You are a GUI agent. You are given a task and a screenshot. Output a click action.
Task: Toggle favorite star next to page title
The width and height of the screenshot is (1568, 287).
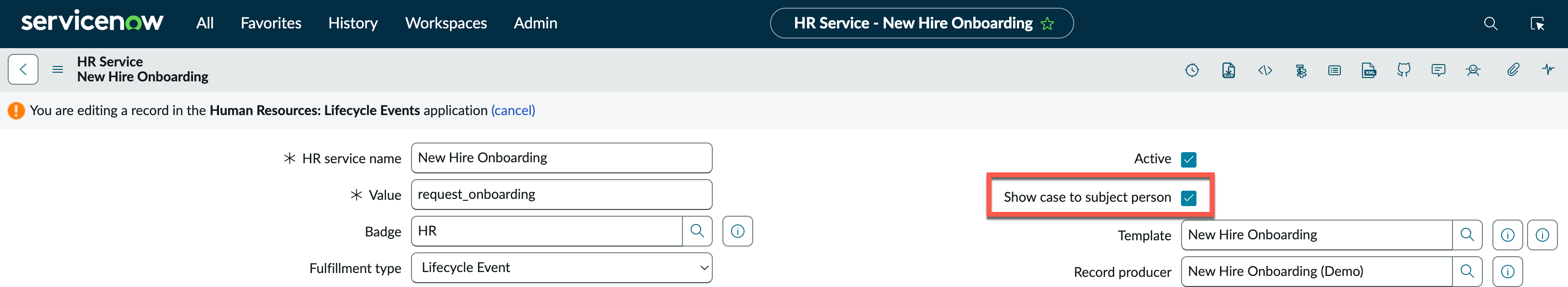1047,23
